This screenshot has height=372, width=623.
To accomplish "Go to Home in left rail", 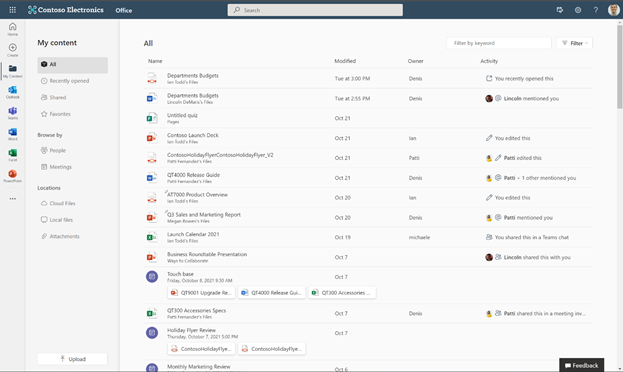I will (x=13, y=29).
